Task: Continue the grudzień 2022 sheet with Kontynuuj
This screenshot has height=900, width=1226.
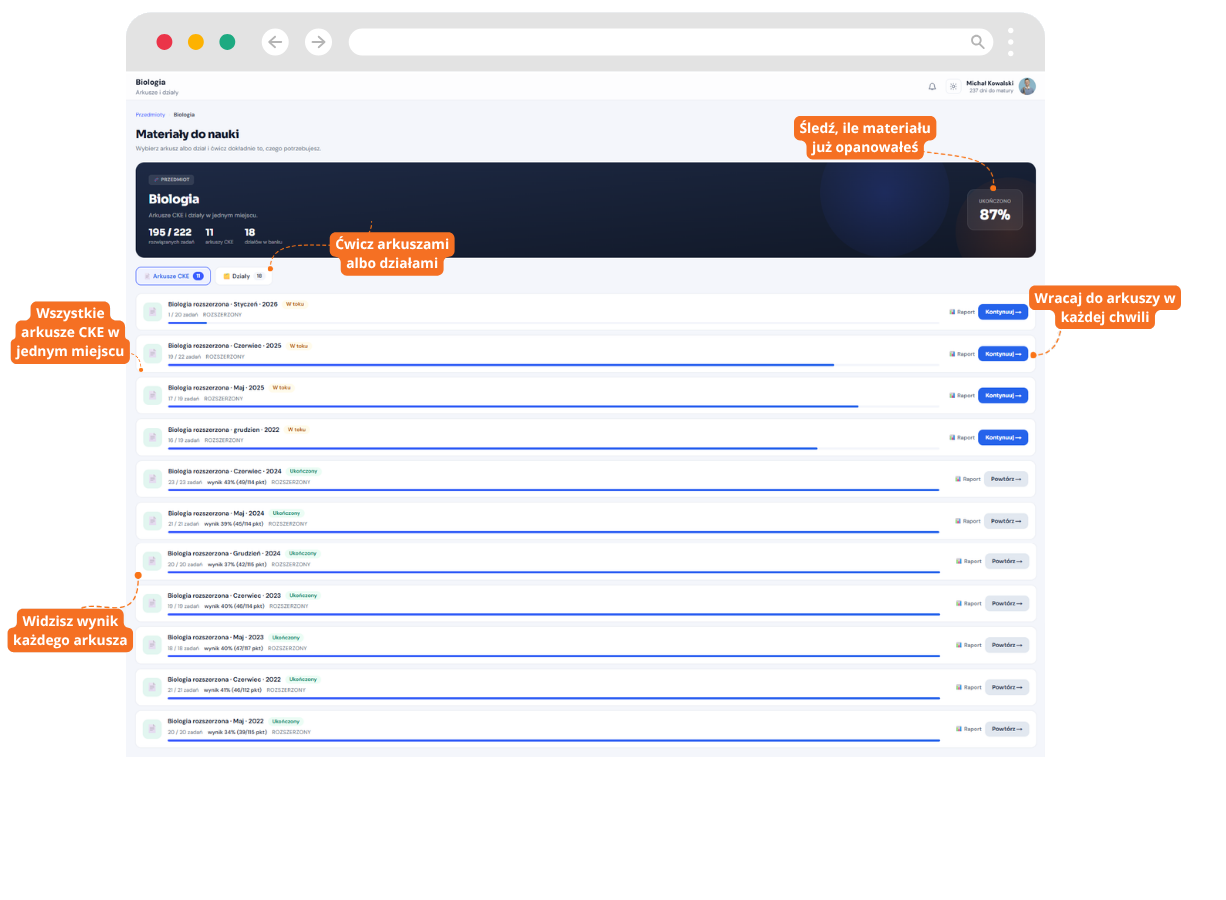Action: (x=1003, y=438)
